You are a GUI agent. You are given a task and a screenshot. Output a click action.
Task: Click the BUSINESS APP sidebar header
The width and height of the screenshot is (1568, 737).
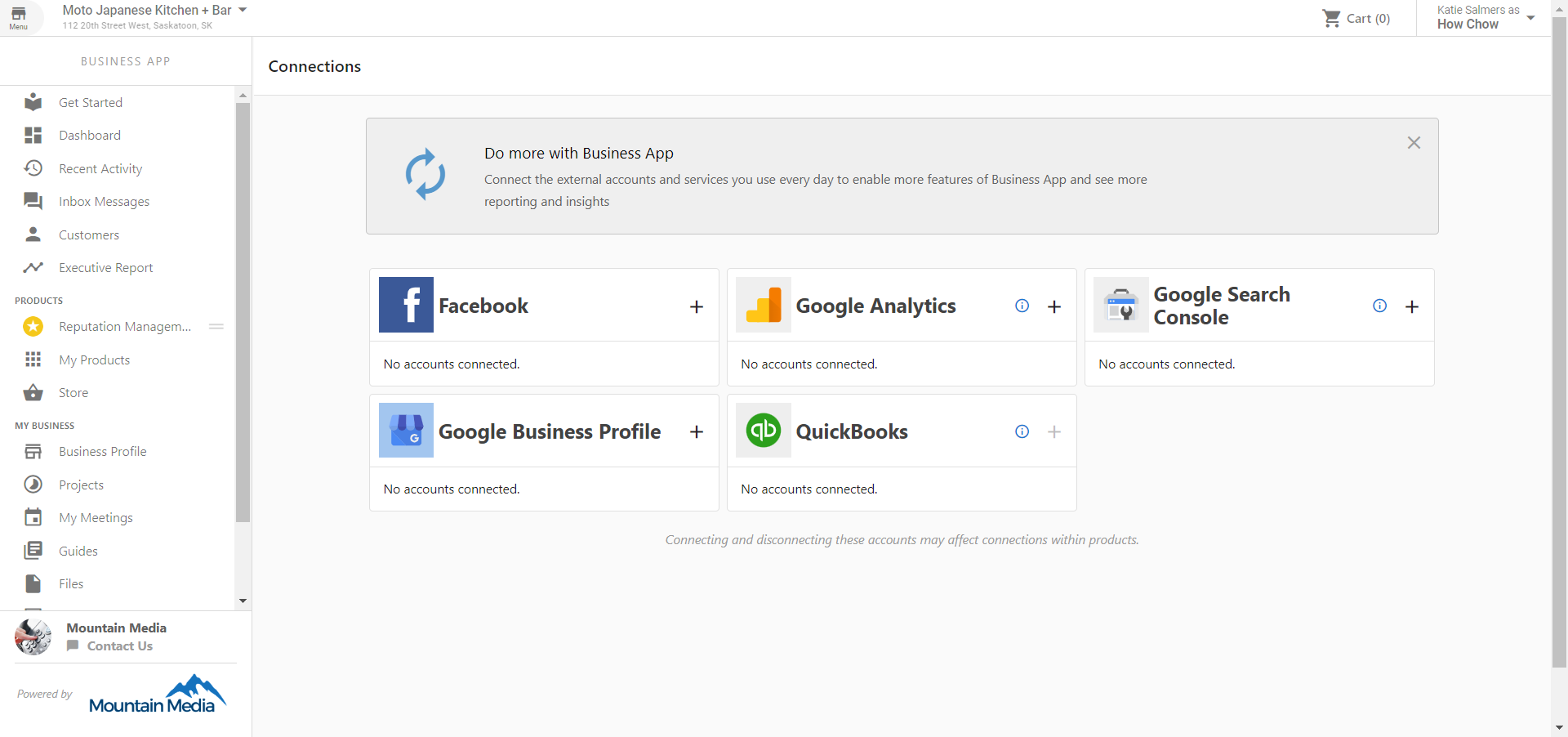pyautogui.click(x=125, y=61)
